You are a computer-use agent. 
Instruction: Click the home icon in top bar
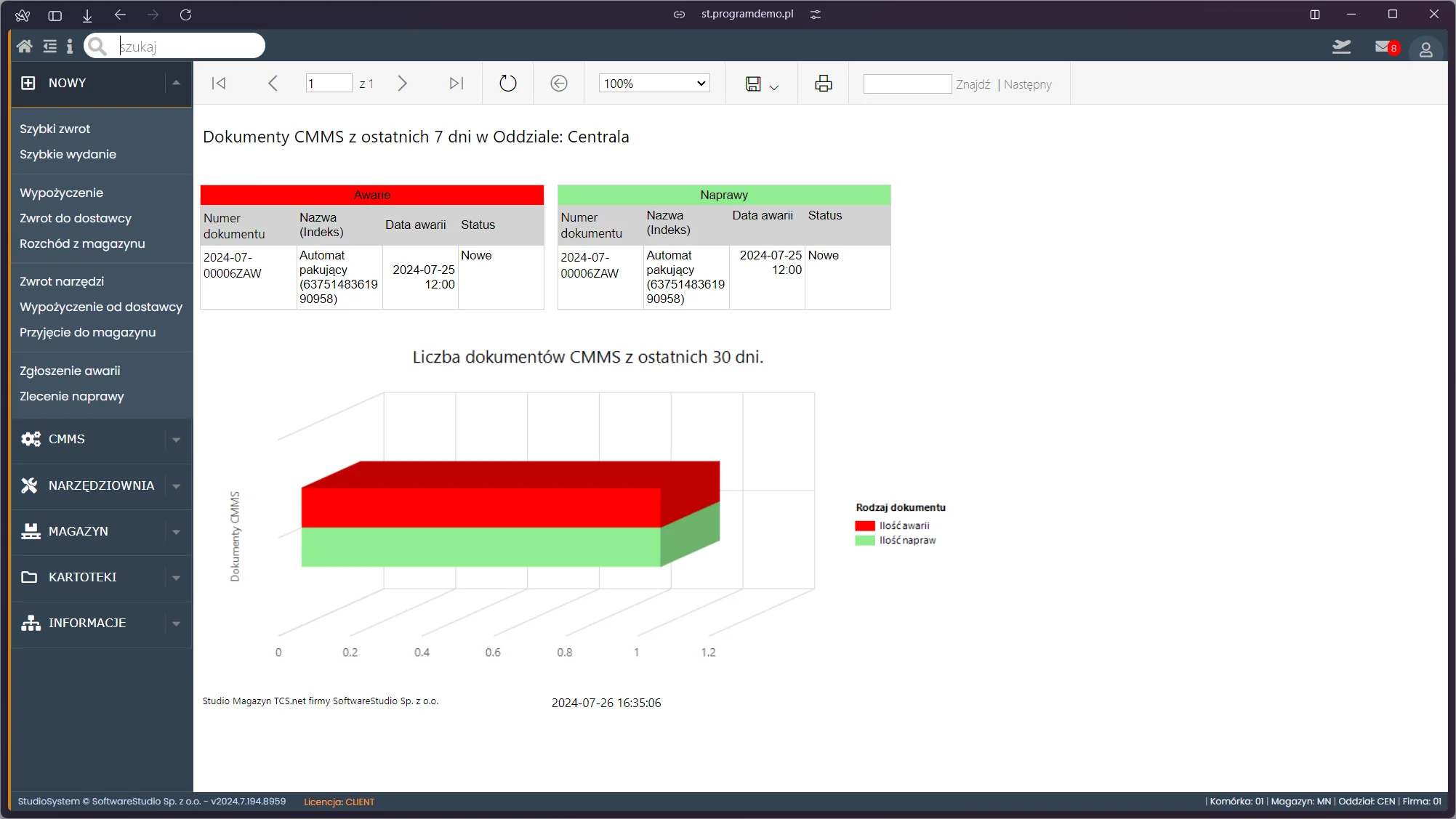pos(24,47)
